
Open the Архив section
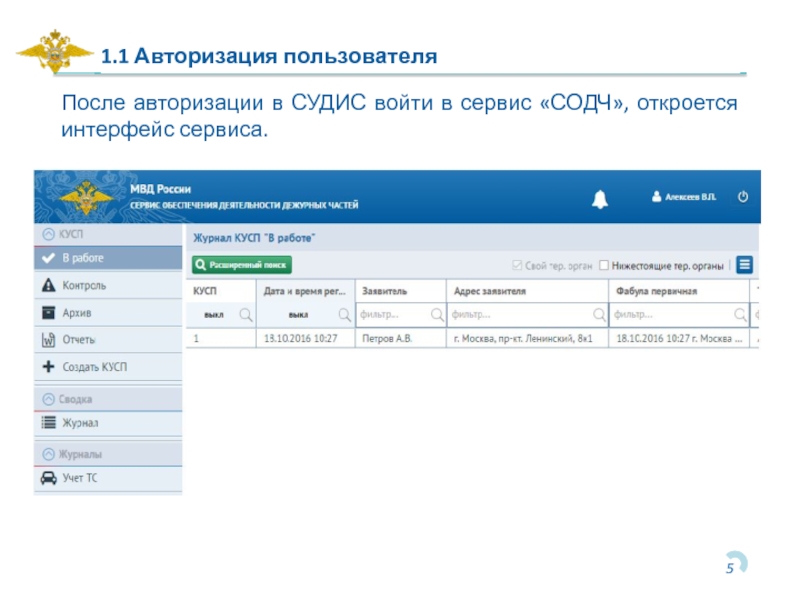tap(108, 313)
